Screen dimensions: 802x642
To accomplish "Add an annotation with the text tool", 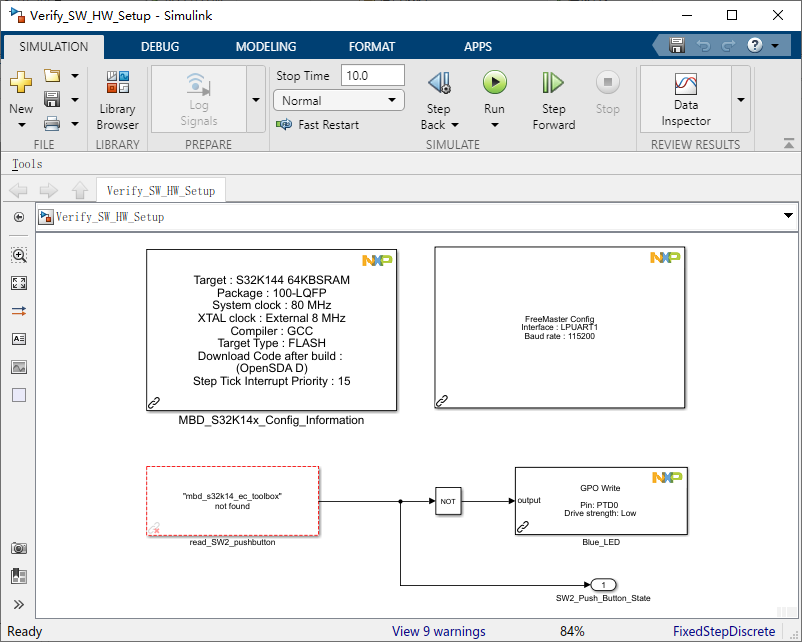I will click(19, 339).
